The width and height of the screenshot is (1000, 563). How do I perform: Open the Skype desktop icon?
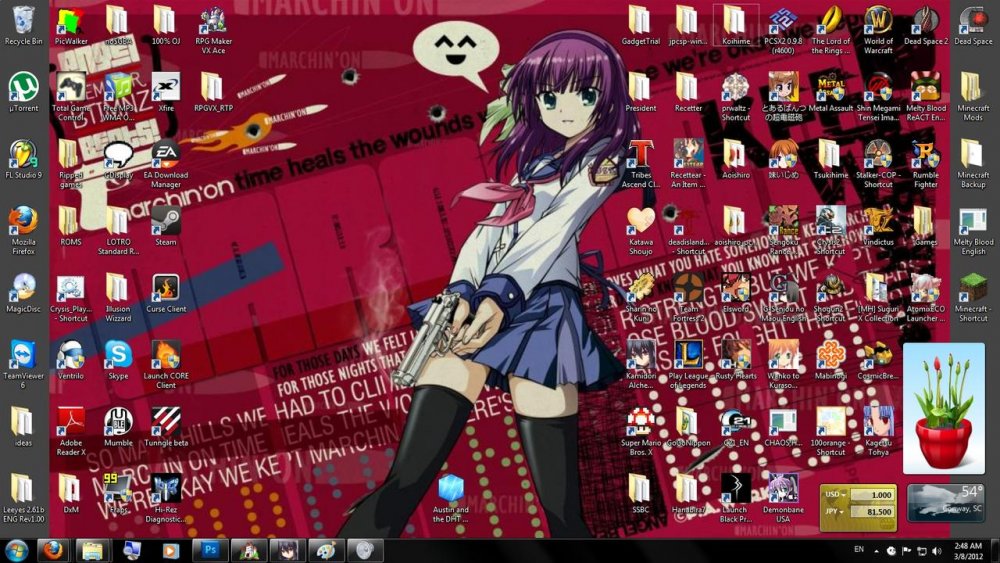pos(118,355)
